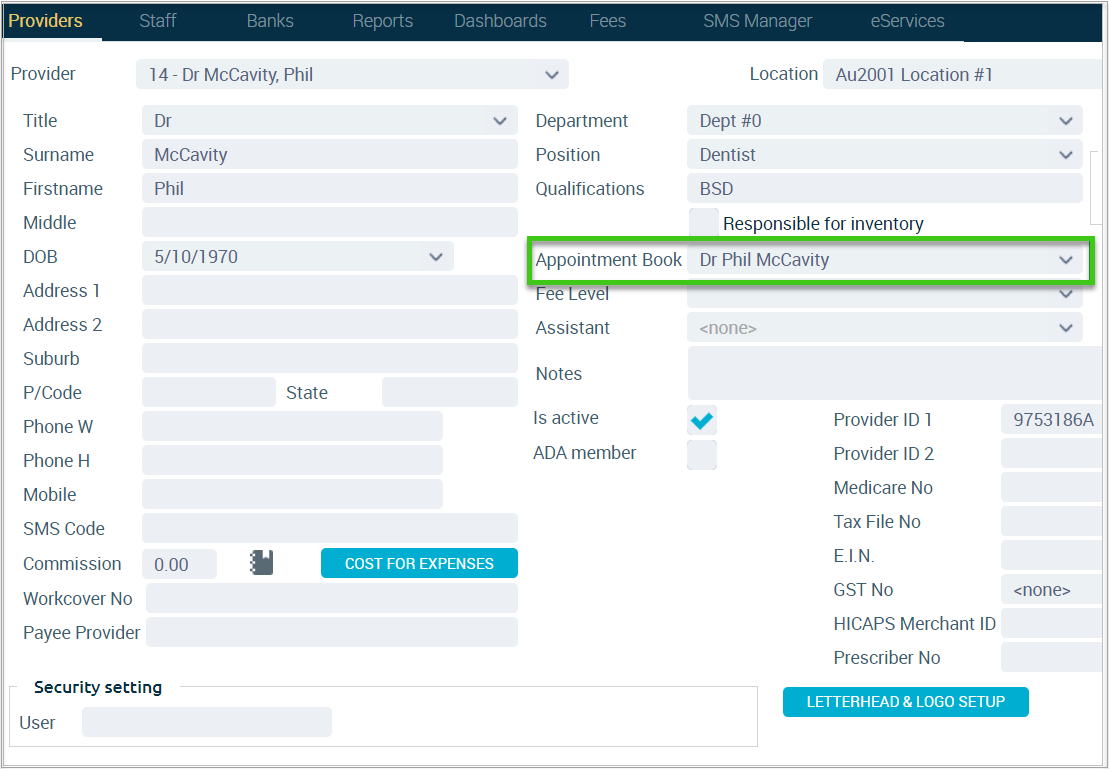1109x769 pixels.
Task: Click the Provider ID 1 field
Action: tap(1052, 420)
